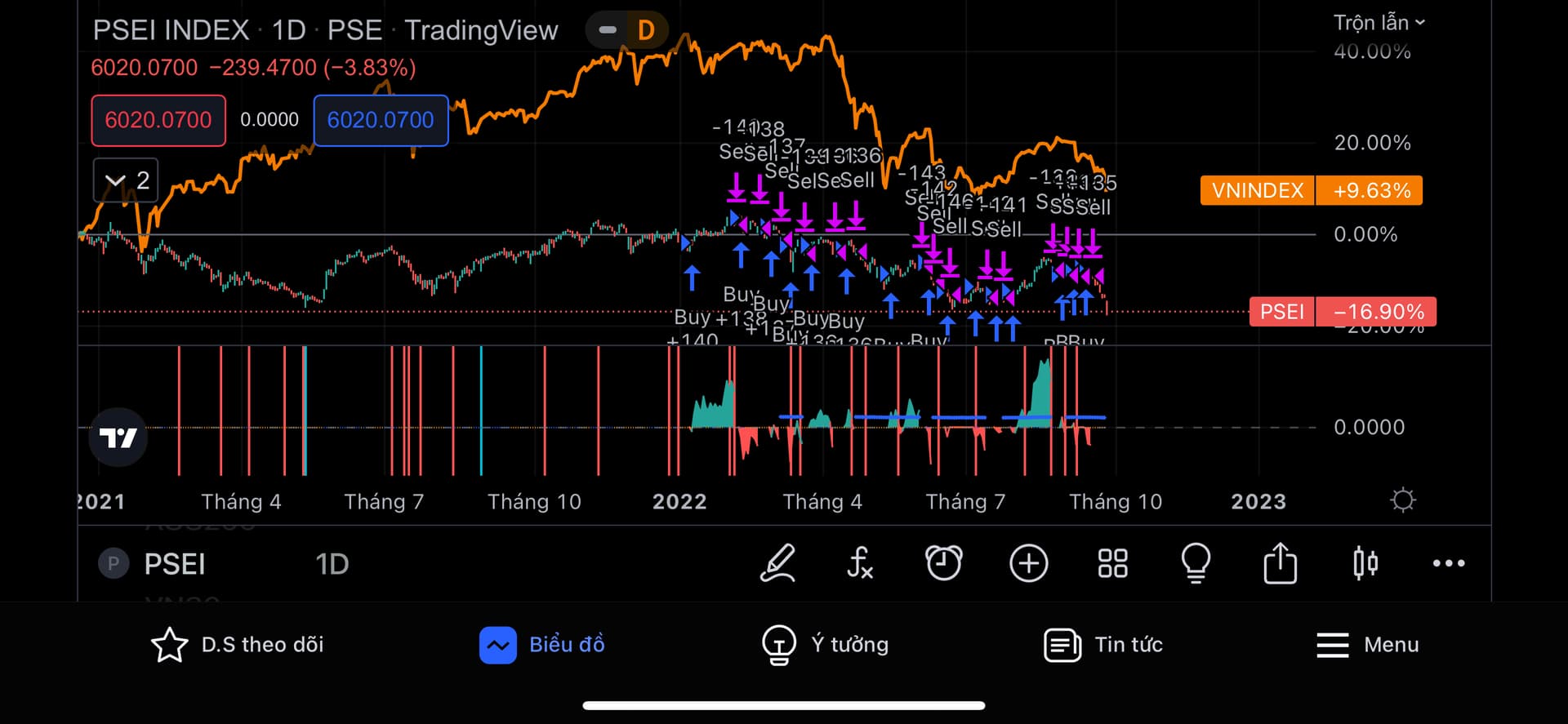Open the Tin tức news tab

1103,645
